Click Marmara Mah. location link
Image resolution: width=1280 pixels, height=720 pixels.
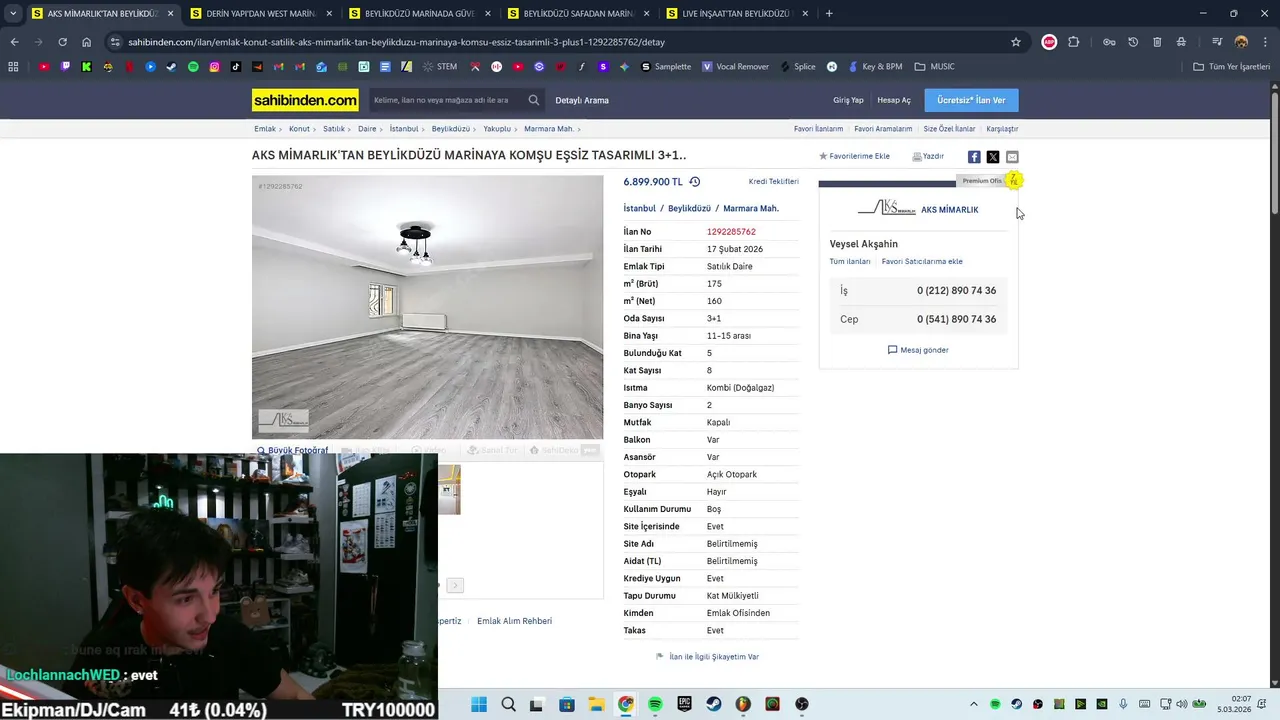[751, 208]
